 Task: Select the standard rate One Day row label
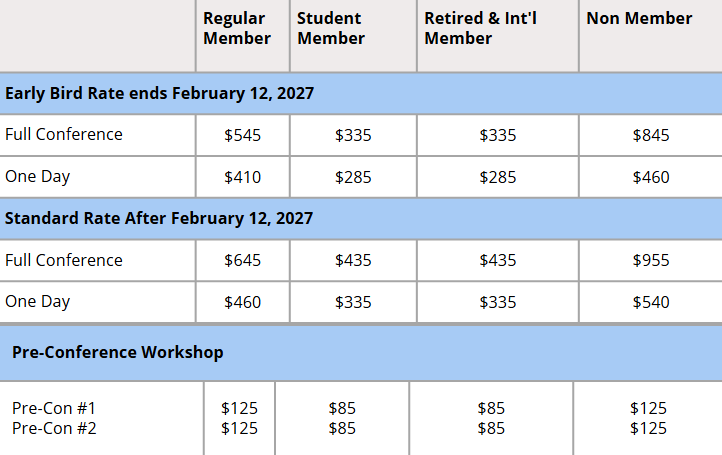pyautogui.click(x=37, y=302)
